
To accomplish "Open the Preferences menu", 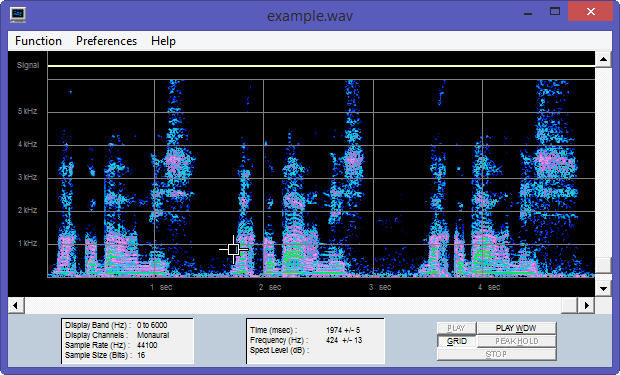I will [x=106, y=41].
